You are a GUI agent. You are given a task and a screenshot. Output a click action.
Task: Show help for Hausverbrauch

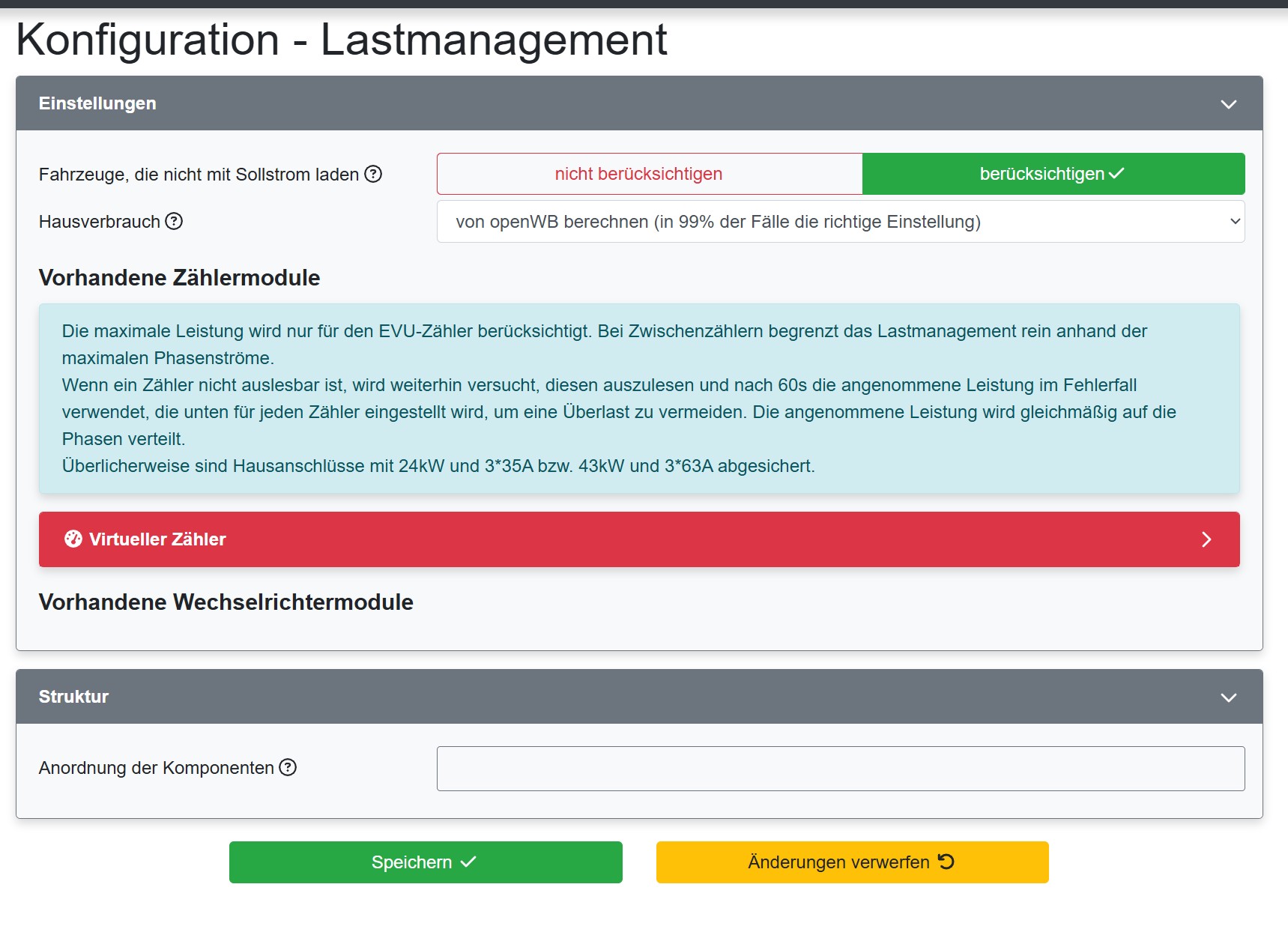pos(174,222)
